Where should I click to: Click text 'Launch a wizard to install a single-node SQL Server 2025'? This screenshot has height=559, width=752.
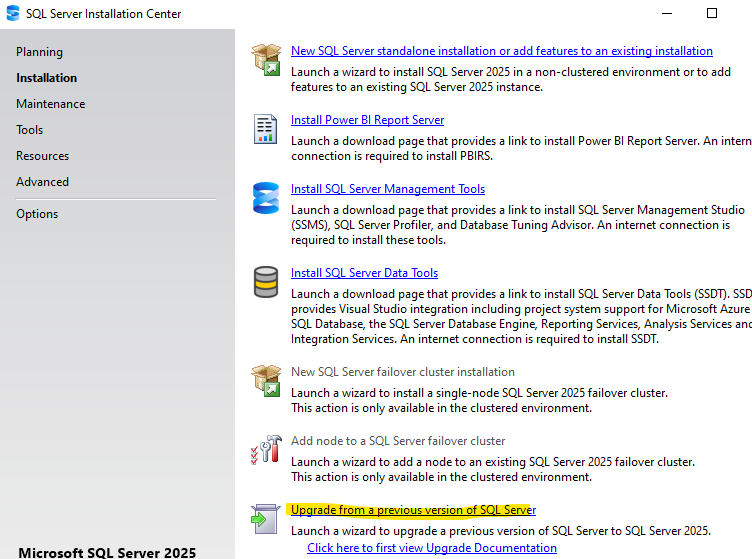(438, 393)
